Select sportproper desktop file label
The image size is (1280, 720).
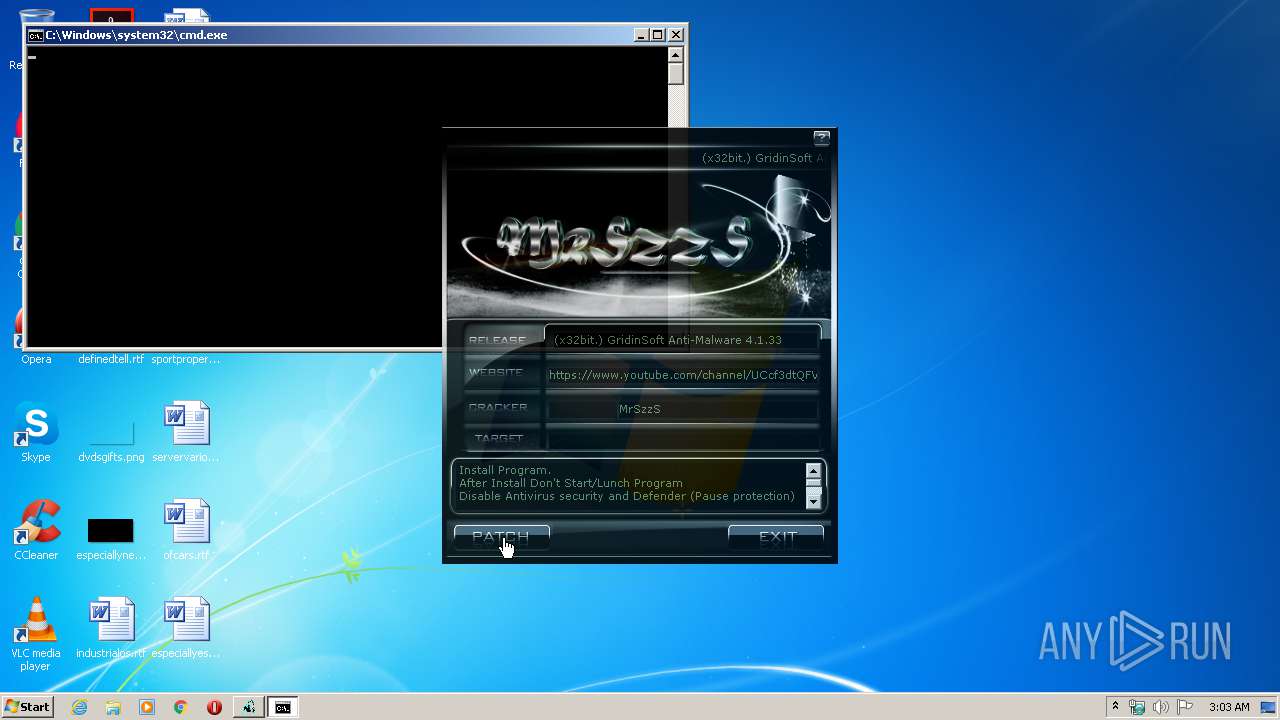point(186,359)
